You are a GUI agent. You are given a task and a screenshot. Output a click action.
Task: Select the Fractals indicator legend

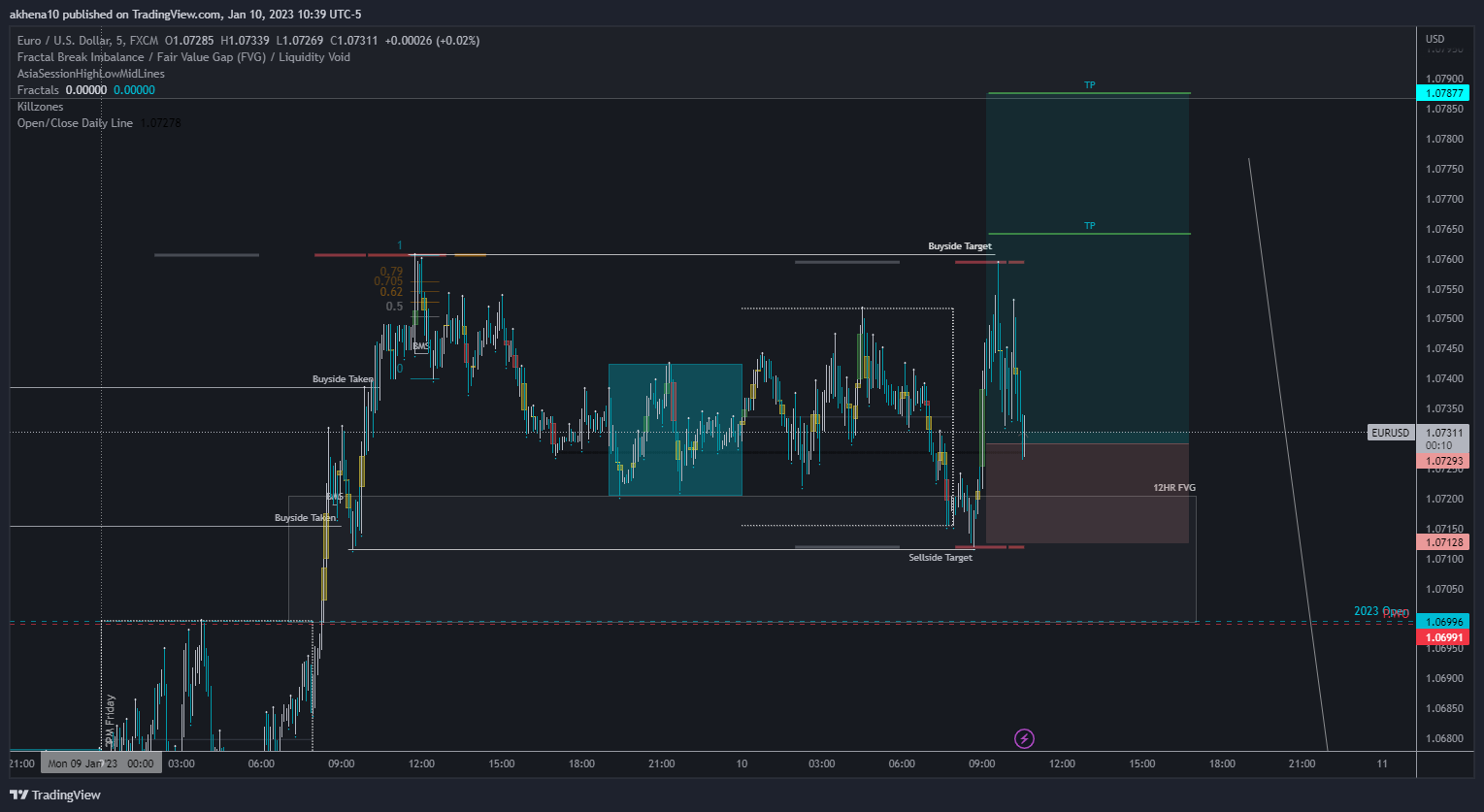[39, 90]
